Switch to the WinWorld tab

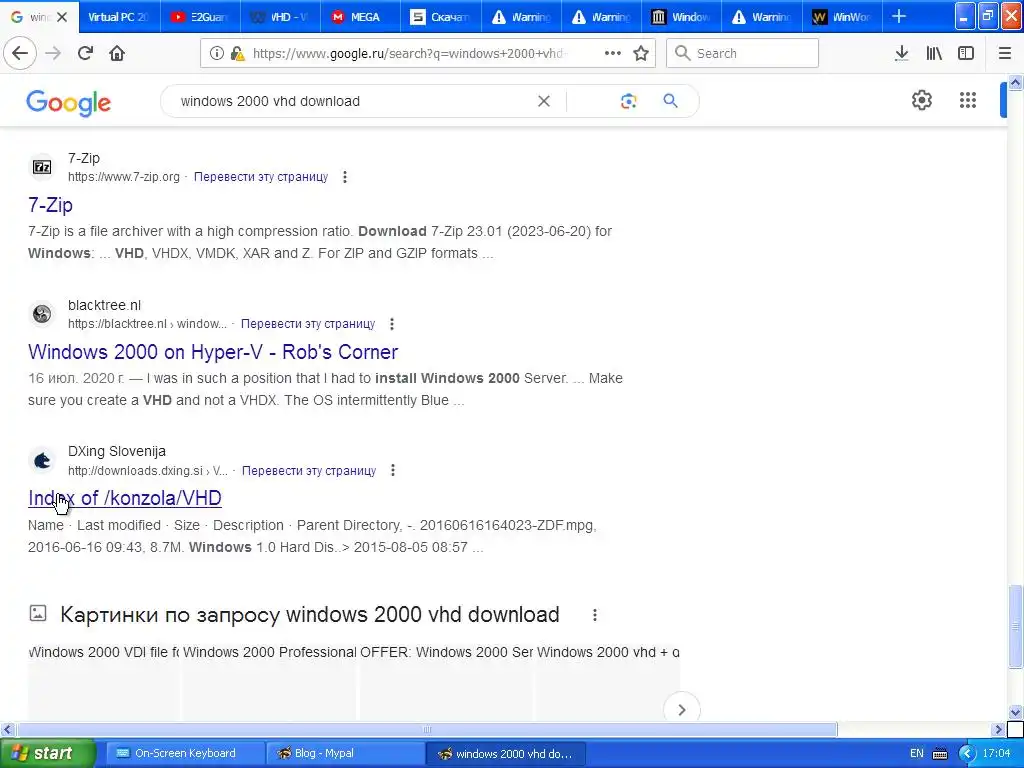pos(842,17)
